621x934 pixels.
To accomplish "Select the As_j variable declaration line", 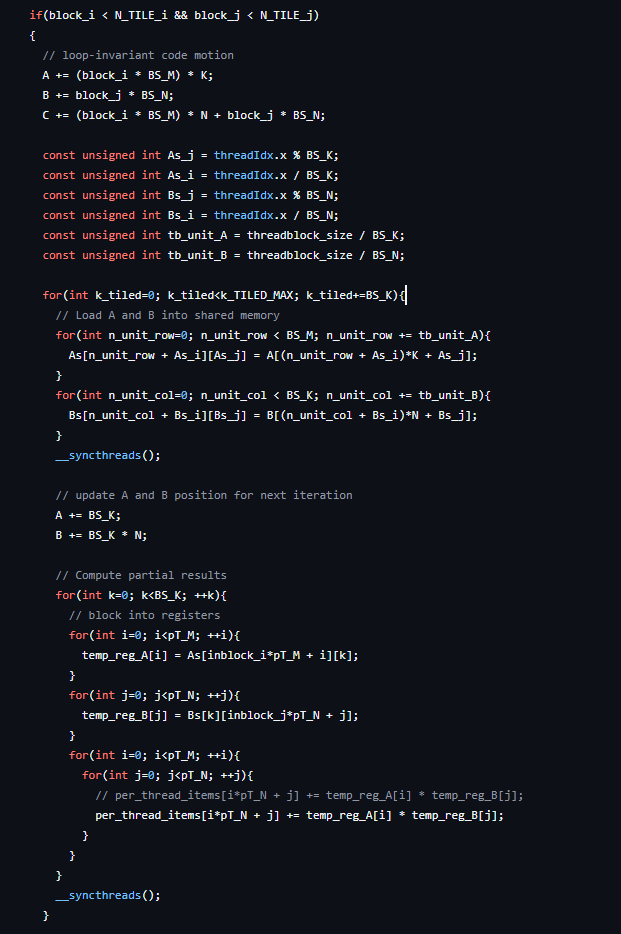I will coord(192,155).
